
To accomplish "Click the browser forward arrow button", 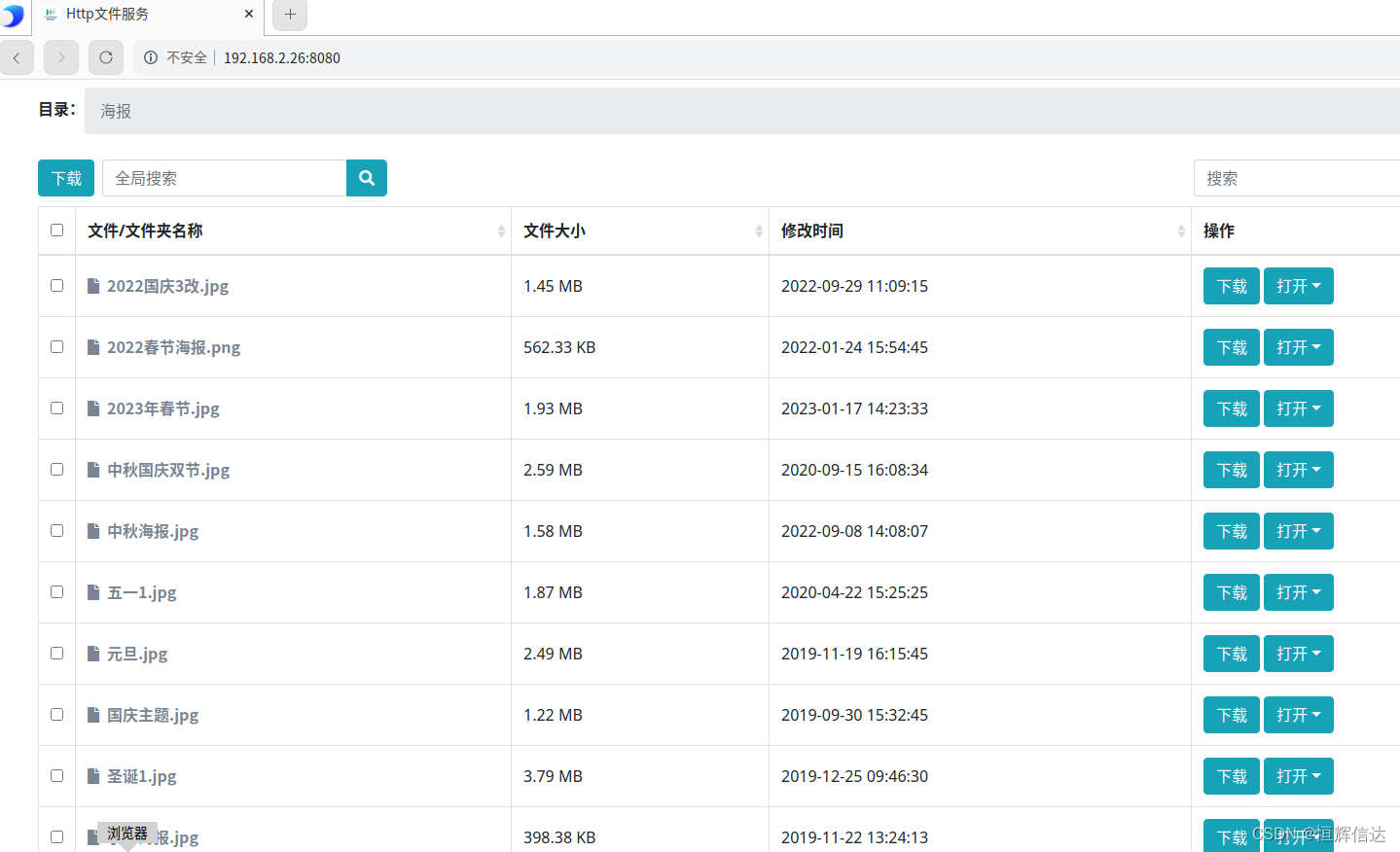I will [61, 57].
